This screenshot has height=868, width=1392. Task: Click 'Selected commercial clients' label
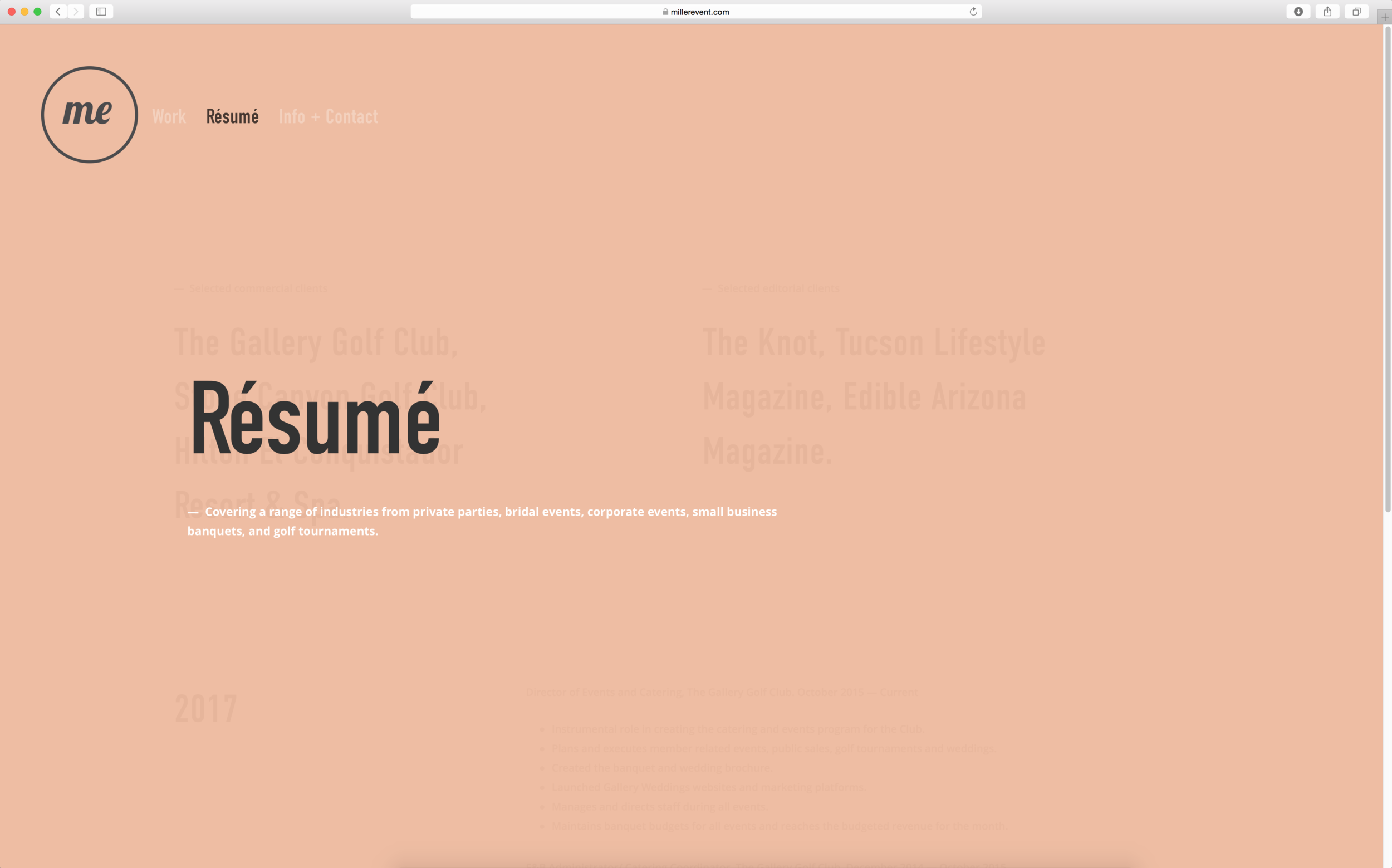(x=251, y=288)
